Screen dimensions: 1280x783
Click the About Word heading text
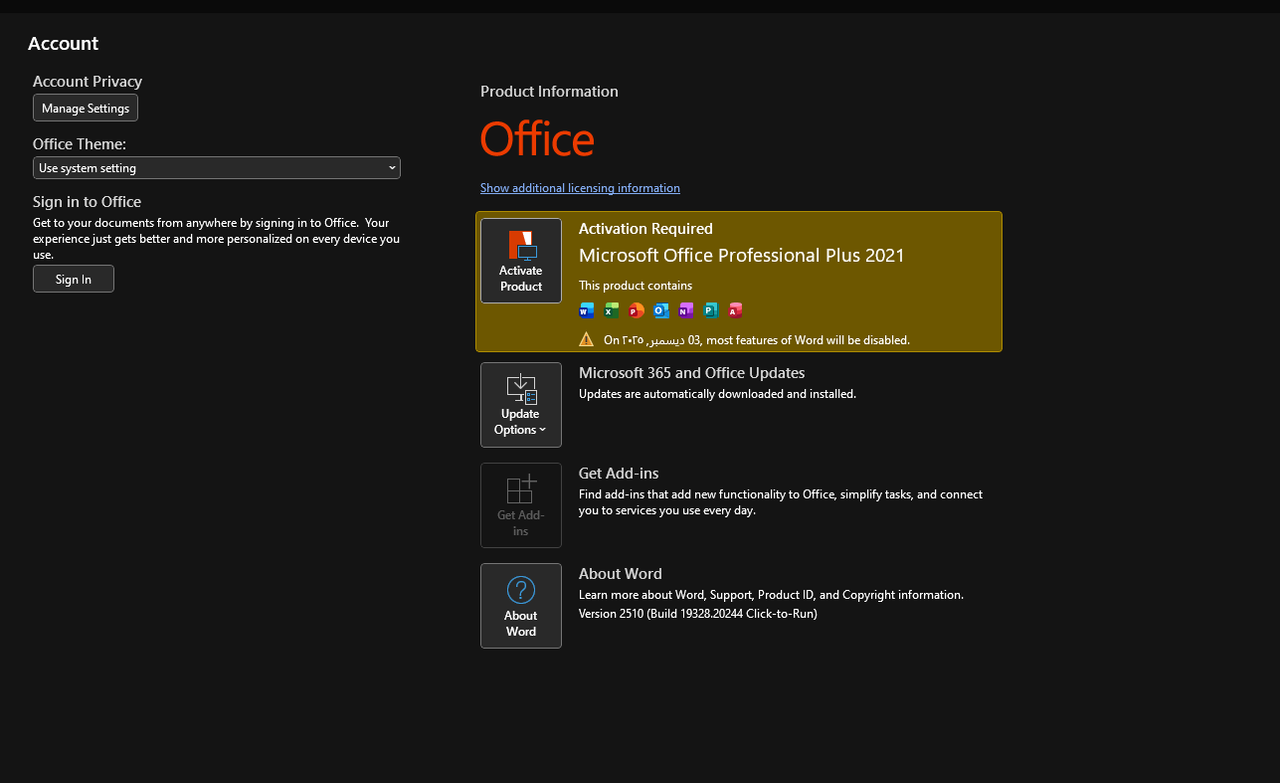click(x=621, y=574)
